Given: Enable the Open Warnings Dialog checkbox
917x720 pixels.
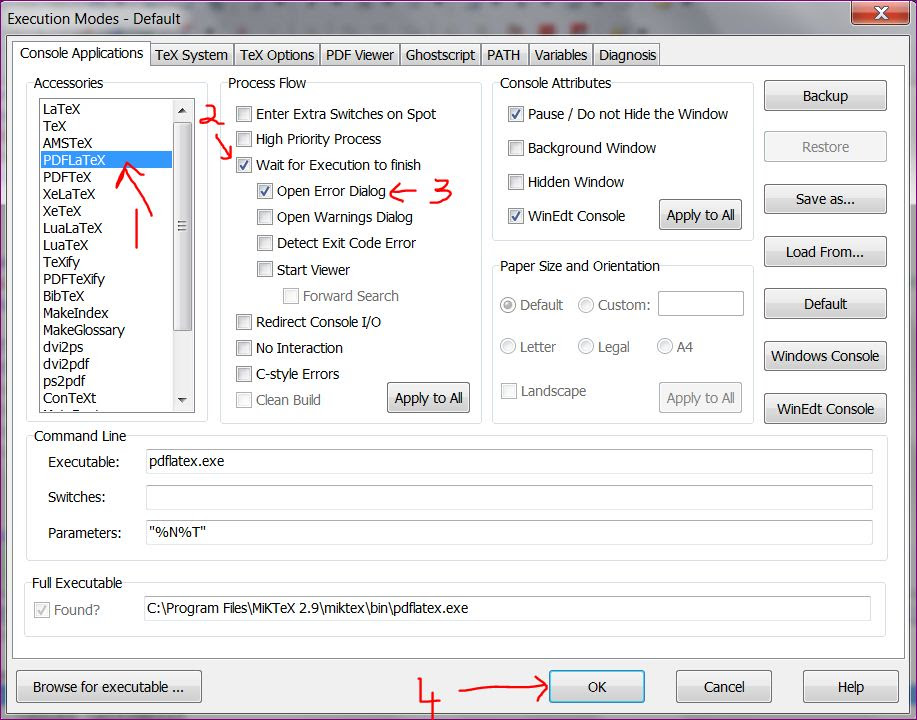Looking at the screenshot, I should click(265, 217).
